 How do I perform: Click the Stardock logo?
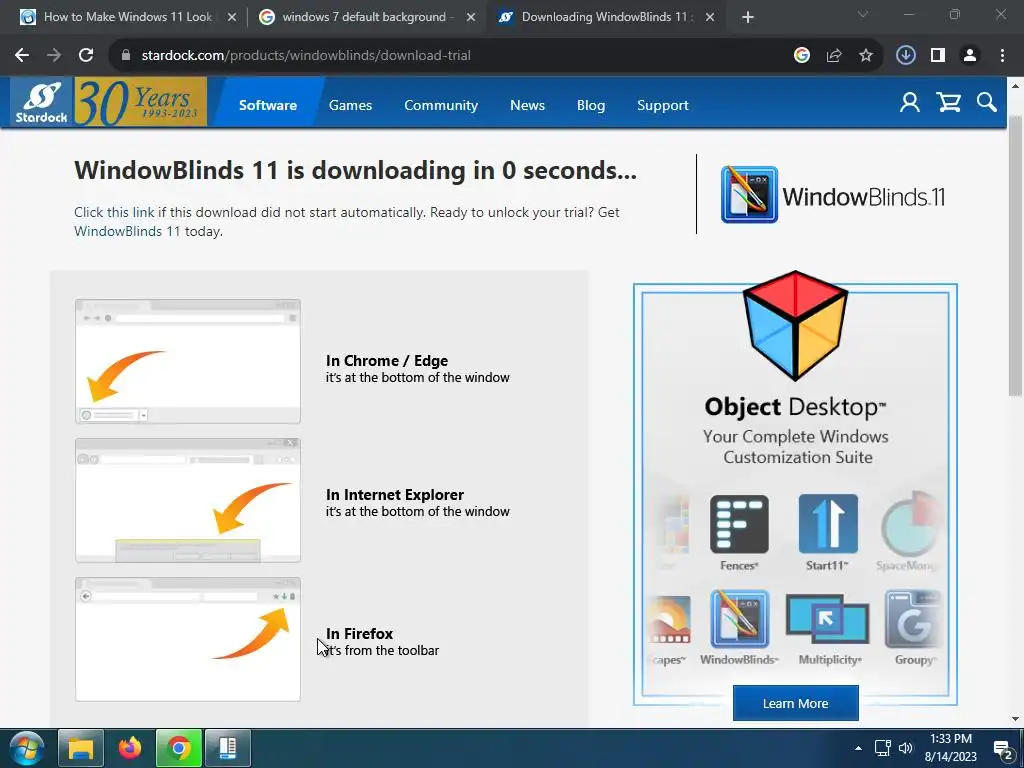tap(41, 102)
